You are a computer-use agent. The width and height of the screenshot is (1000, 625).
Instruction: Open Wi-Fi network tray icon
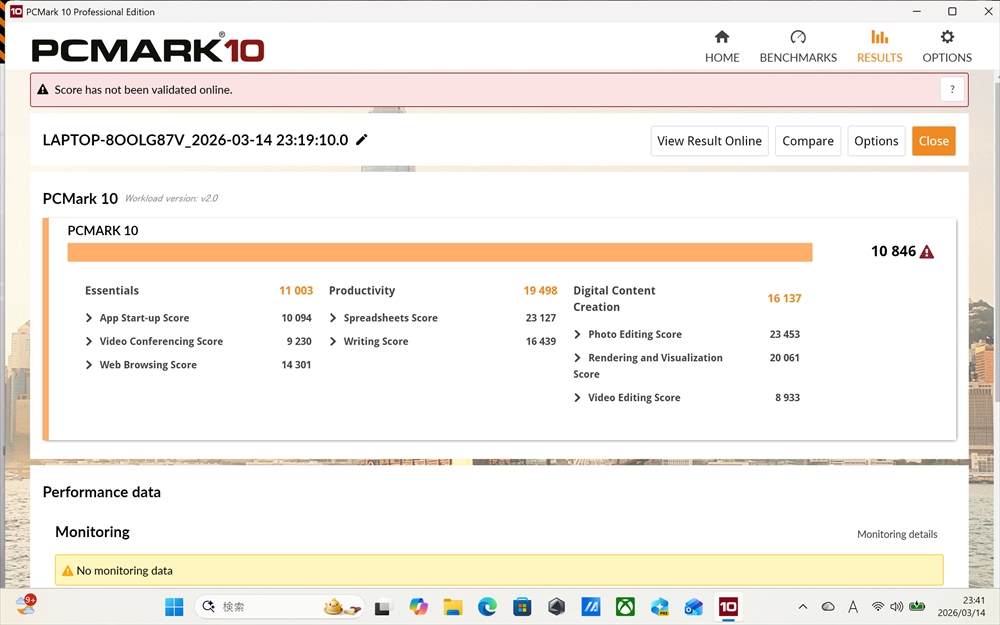[x=878, y=607]
